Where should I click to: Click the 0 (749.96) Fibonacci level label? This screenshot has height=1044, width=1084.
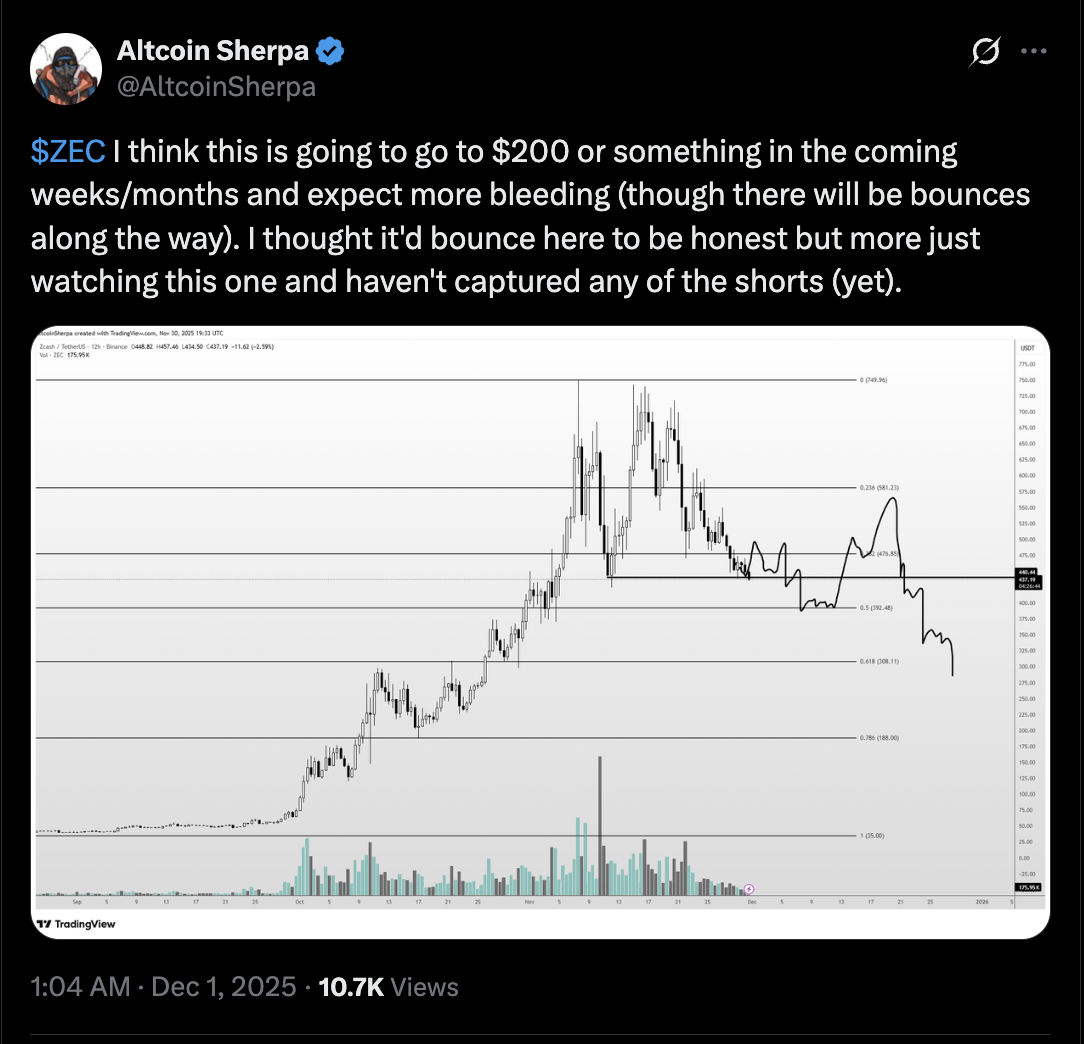pyautogui.click(x=874, y=380)
